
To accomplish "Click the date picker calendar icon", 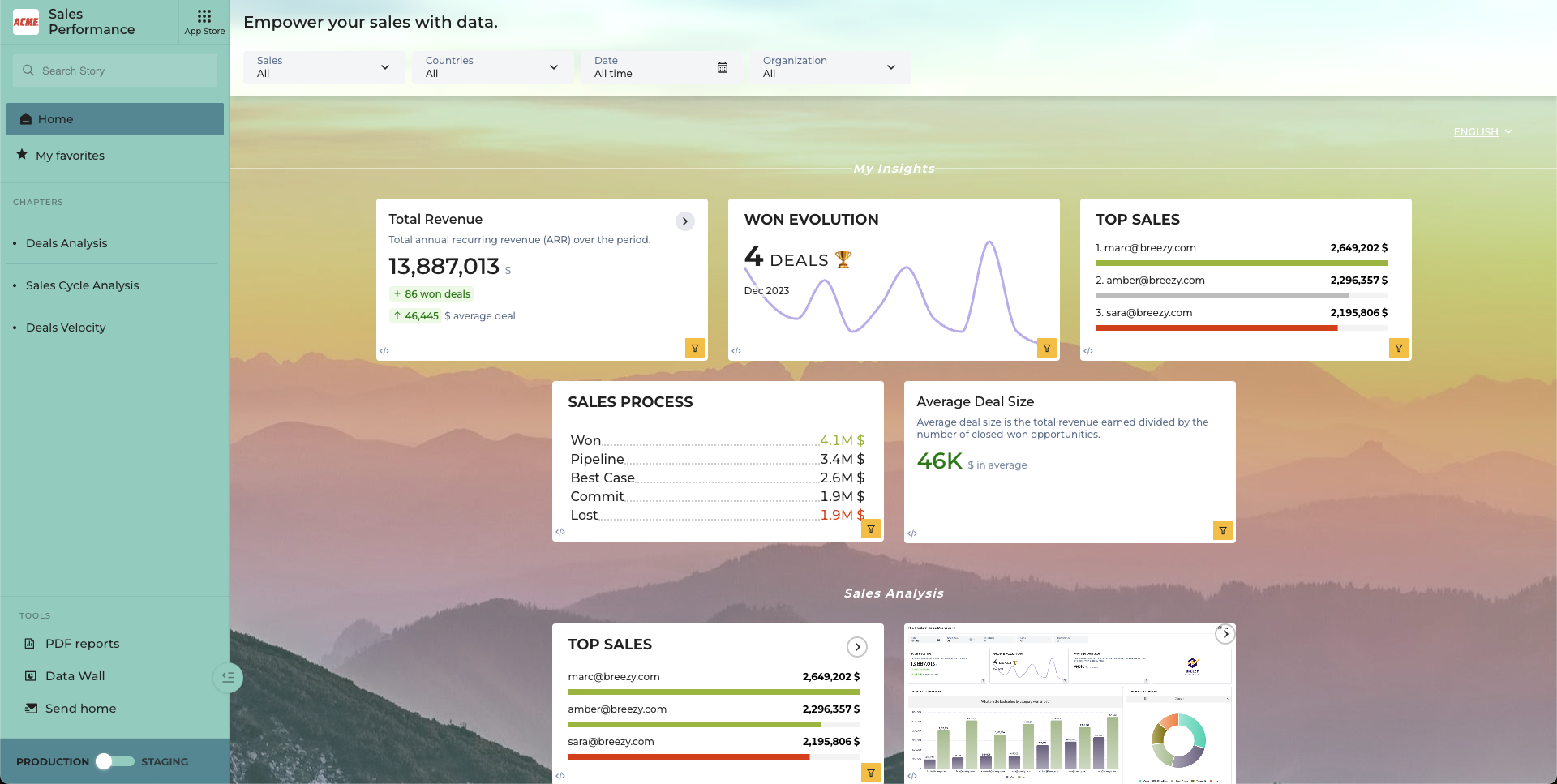I will pos(722,67).
